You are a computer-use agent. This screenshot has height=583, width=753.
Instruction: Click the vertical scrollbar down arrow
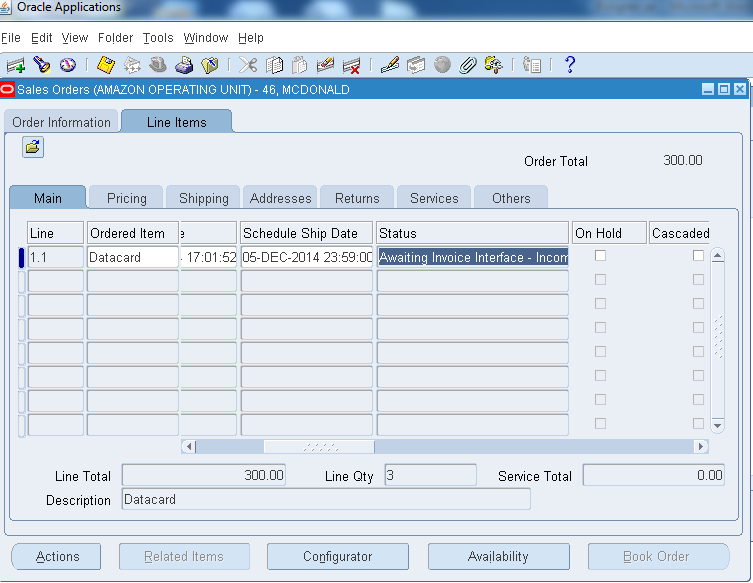click(x=717, y=425)
